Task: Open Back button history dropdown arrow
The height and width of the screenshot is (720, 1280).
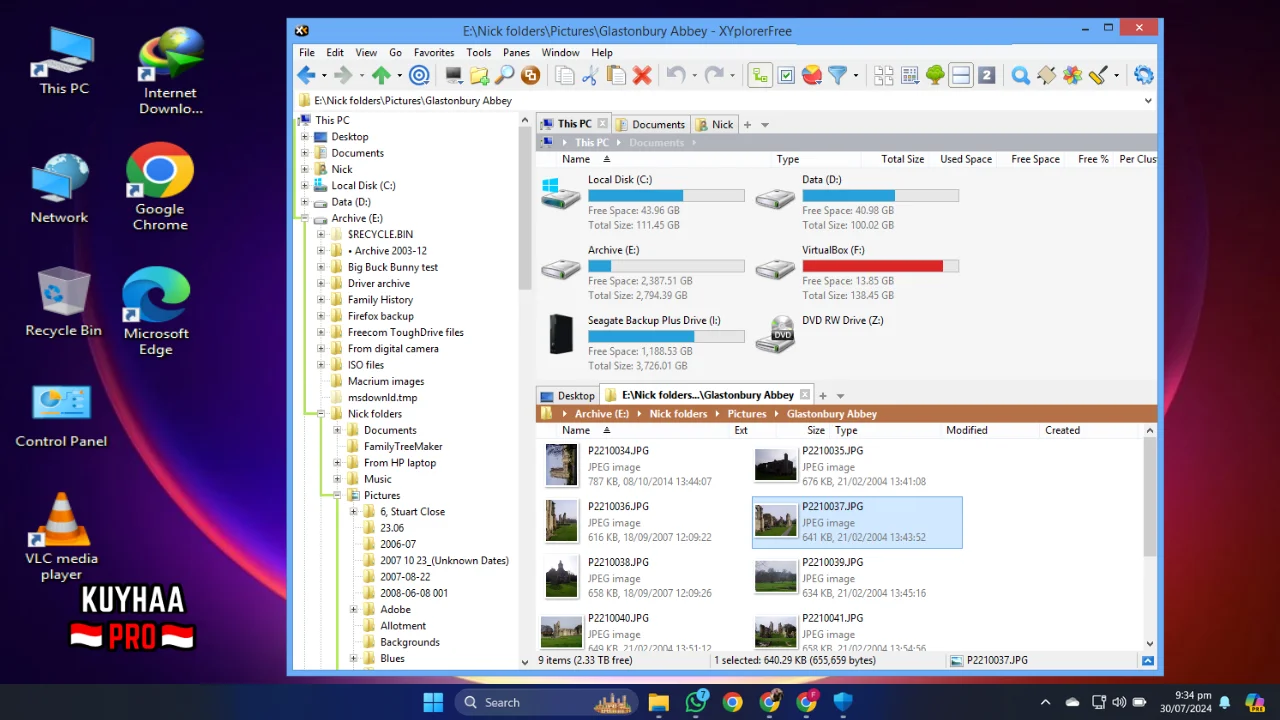Action: point(324,76)
